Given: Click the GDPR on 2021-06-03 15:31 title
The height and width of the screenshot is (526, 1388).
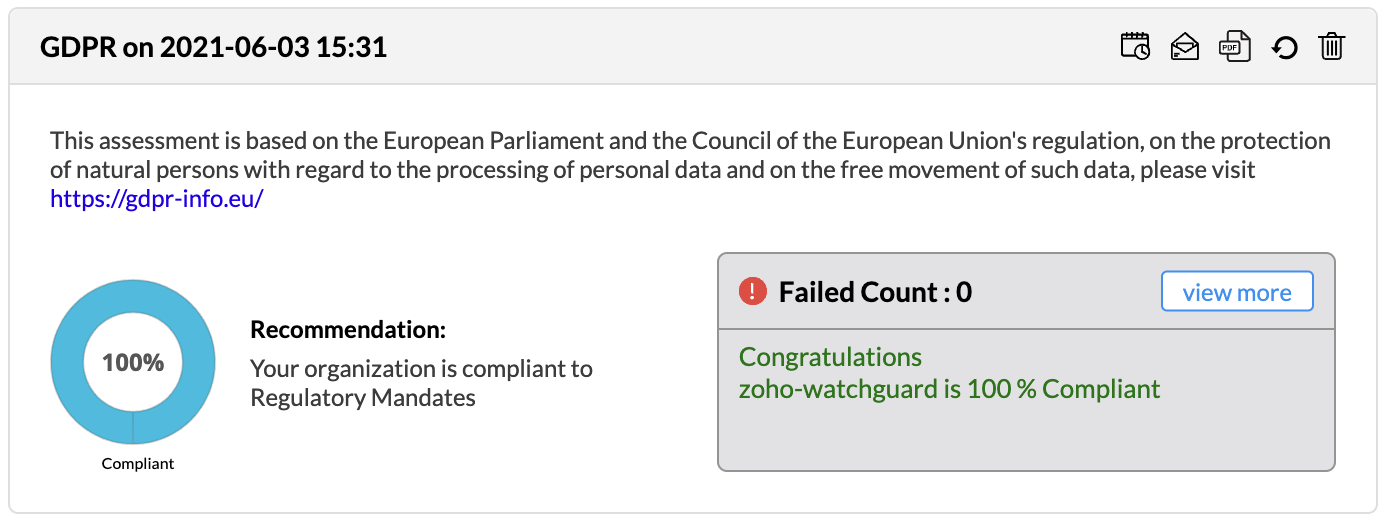Looking at the screenshot, I should [213, 47].
